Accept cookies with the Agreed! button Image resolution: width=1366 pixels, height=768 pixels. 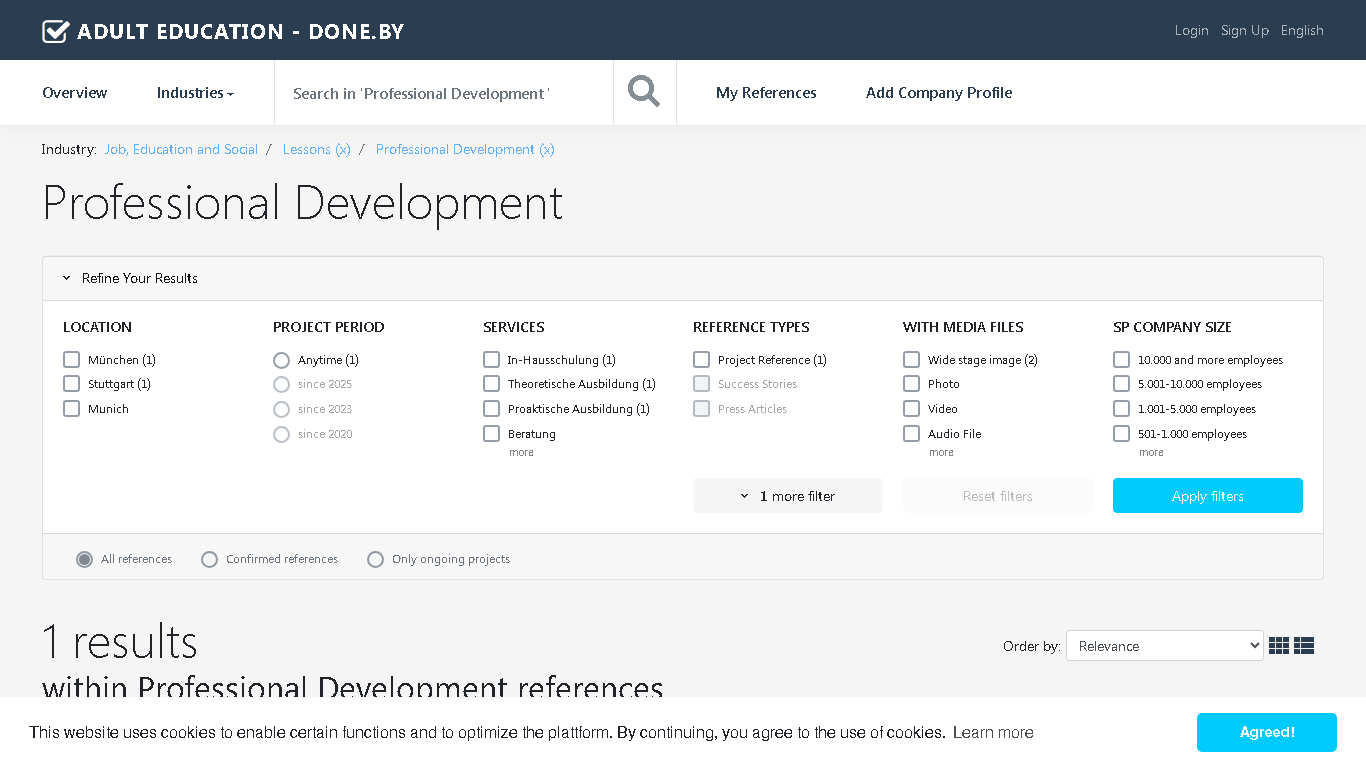(1267, 732)
